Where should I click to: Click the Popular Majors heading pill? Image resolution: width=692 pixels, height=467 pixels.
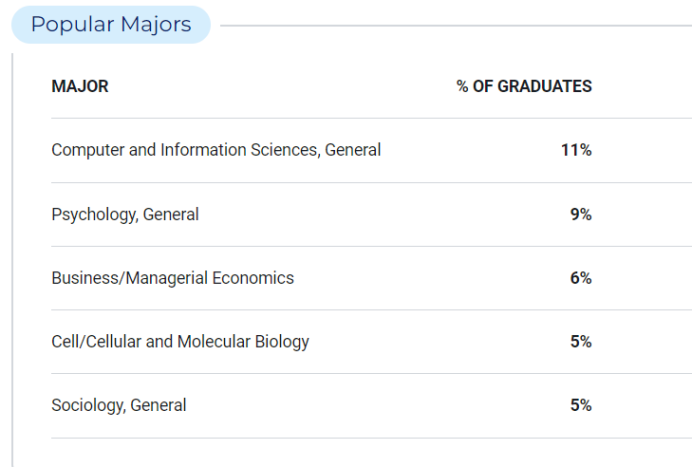[x=111, y=25]
